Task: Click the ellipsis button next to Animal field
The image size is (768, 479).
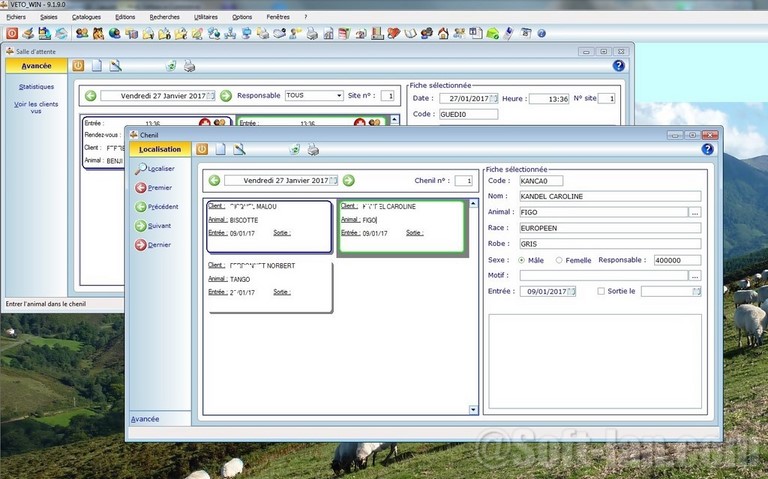Action: [695, 212]
